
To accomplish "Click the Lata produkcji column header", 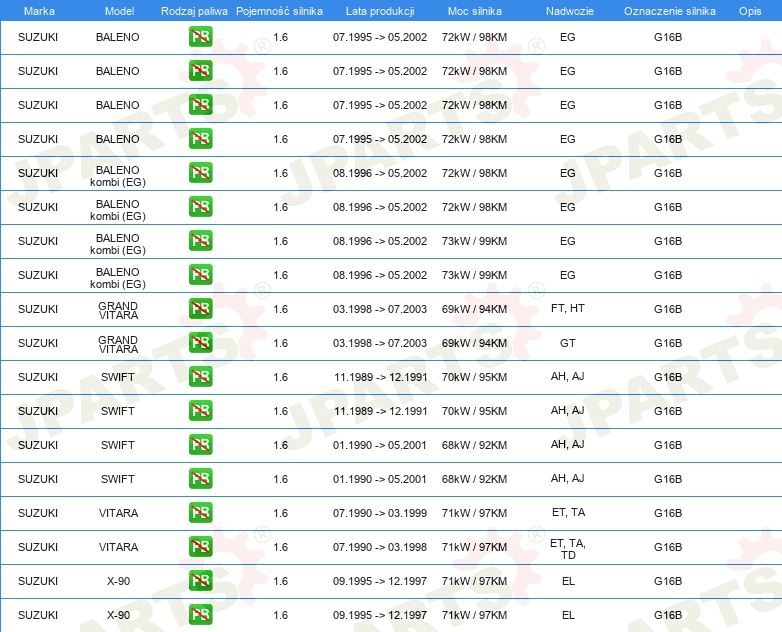I will click(380, 11).
